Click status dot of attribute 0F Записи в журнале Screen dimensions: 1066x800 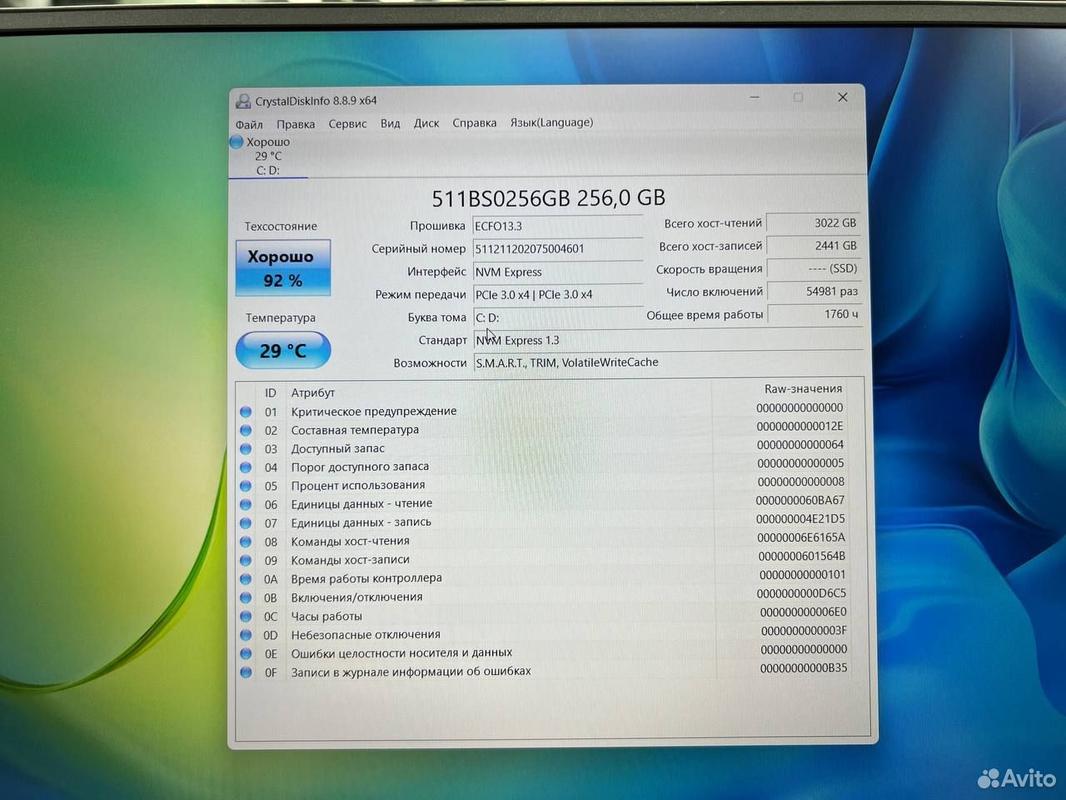tap(246, 672)
